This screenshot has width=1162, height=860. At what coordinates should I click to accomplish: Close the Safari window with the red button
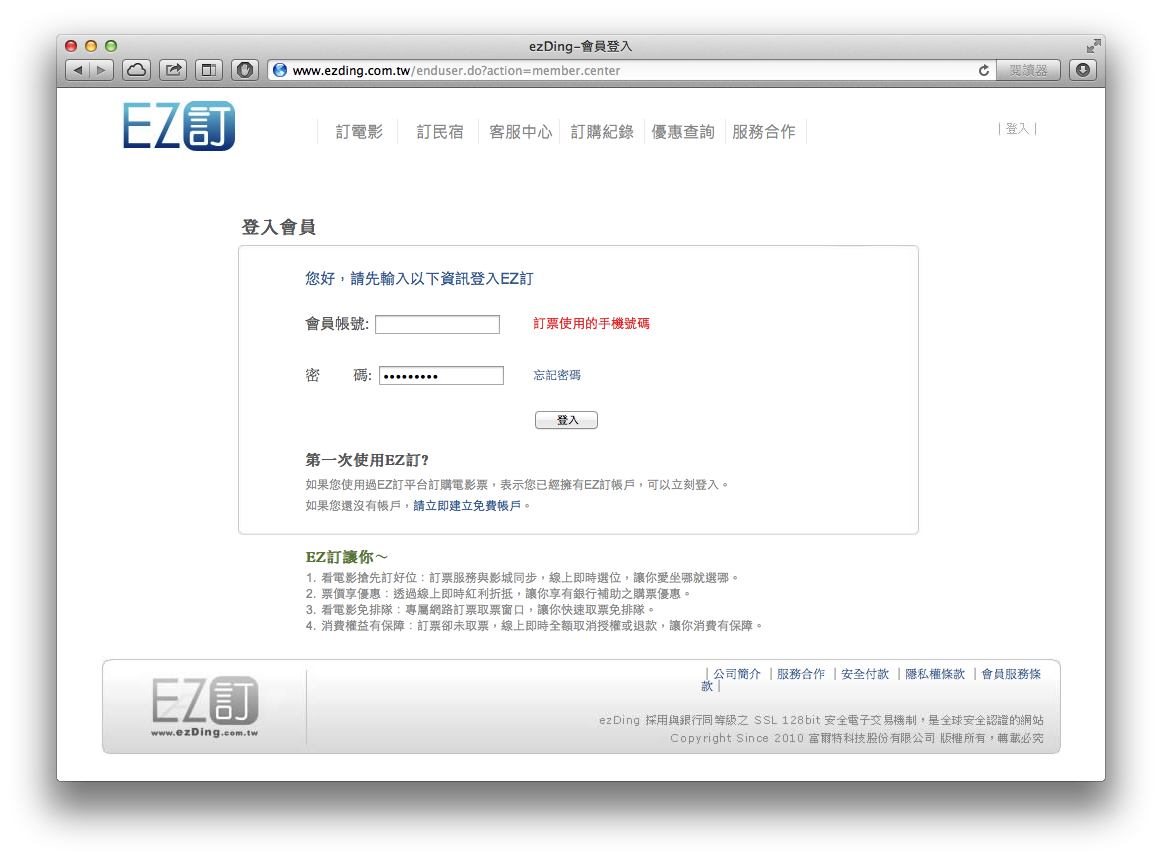click(x=71, y=46)
